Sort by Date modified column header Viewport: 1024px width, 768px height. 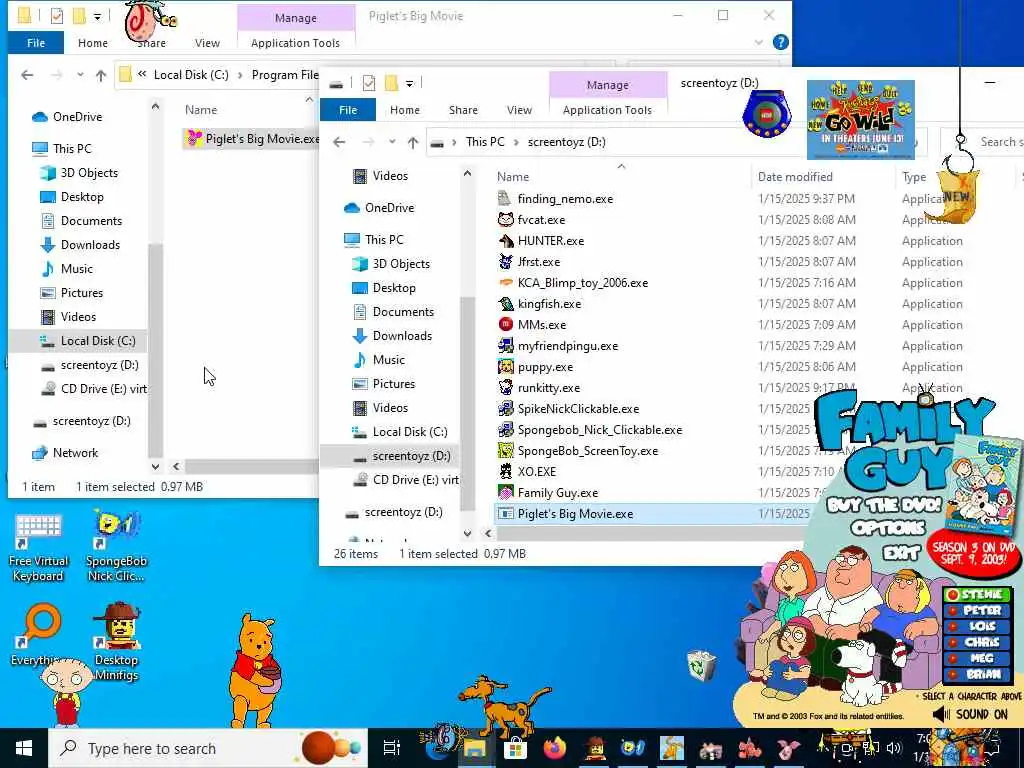[795, 176]
